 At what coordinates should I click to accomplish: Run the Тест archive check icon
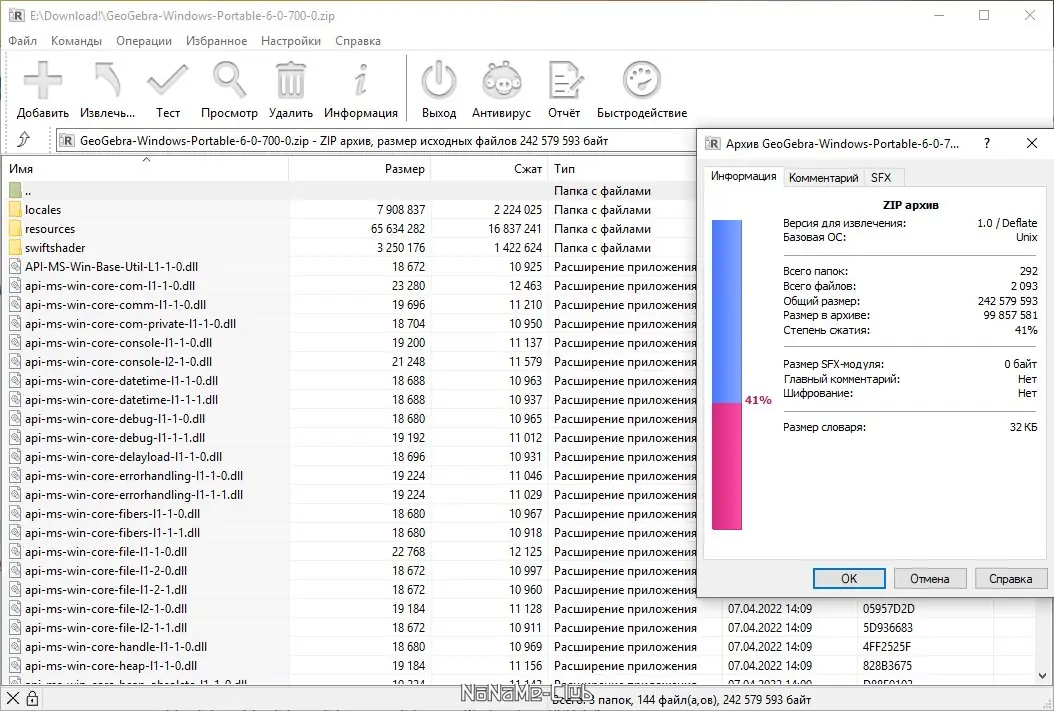(x=167, y=81)
